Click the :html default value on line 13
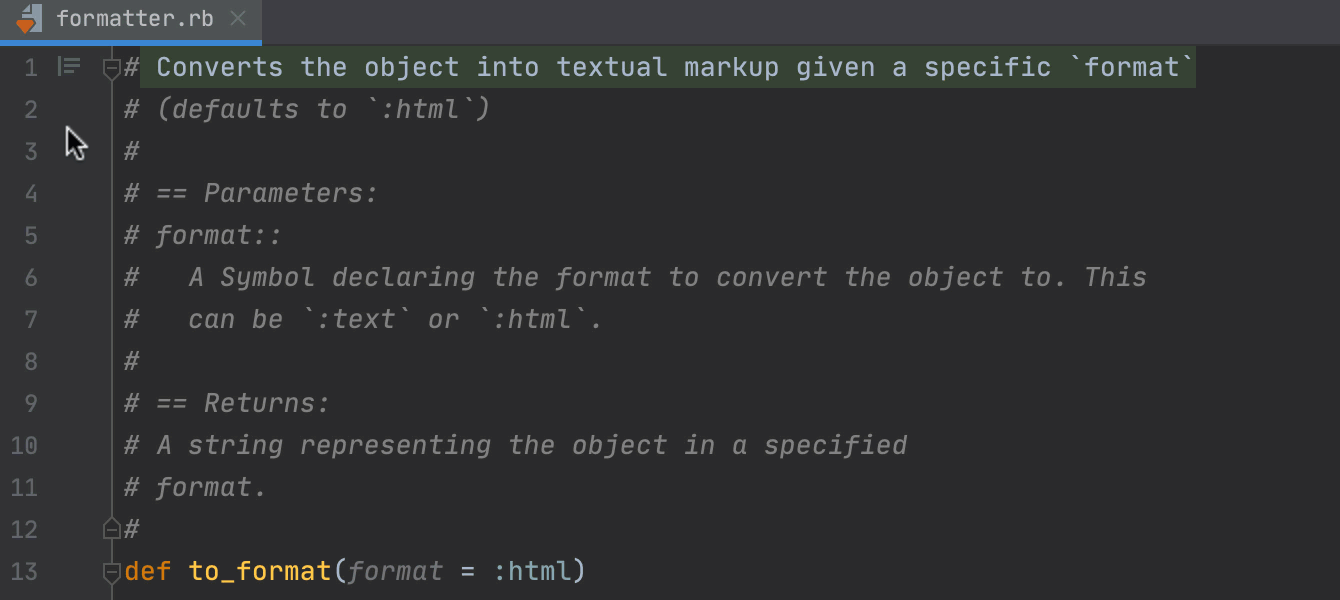Screen dimensions: 1340x600 [532, 571]
